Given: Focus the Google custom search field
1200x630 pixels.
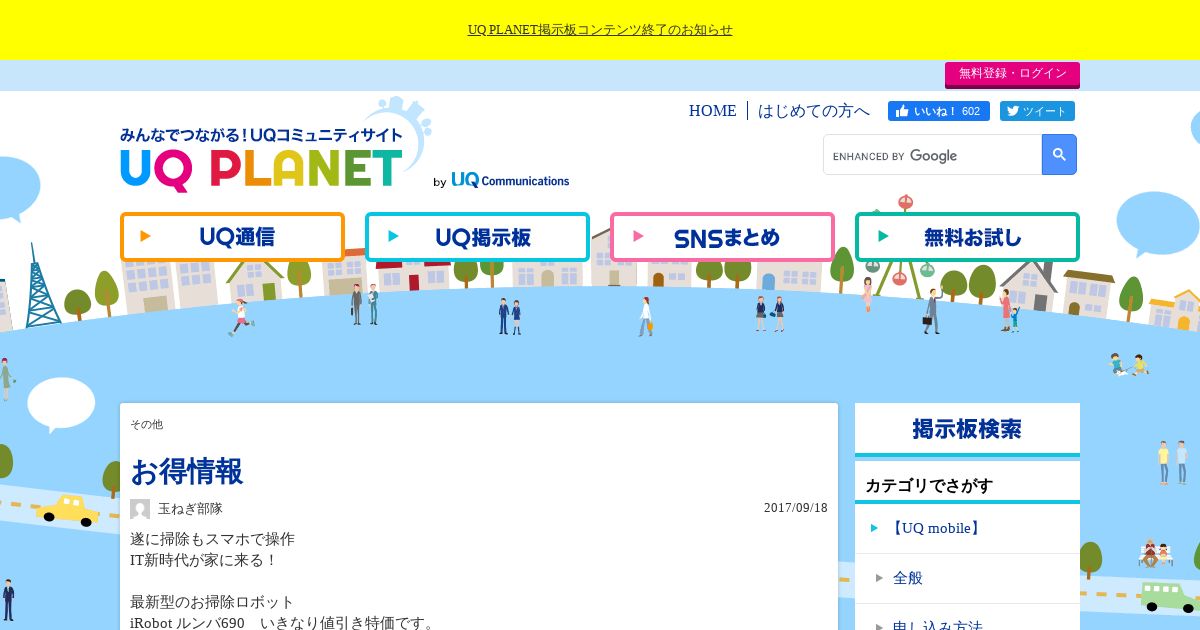Looking at the screenshot, I should (932, 155).
